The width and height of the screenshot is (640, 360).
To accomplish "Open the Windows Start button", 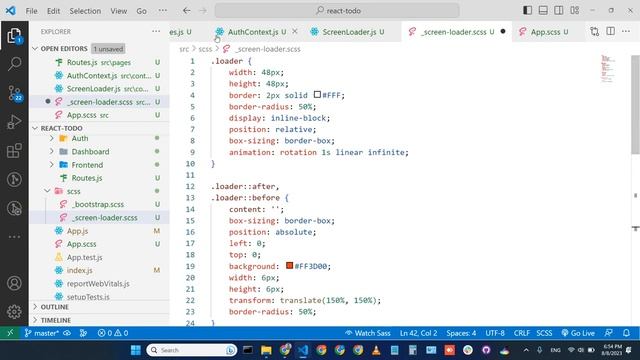I will [136, 350].
